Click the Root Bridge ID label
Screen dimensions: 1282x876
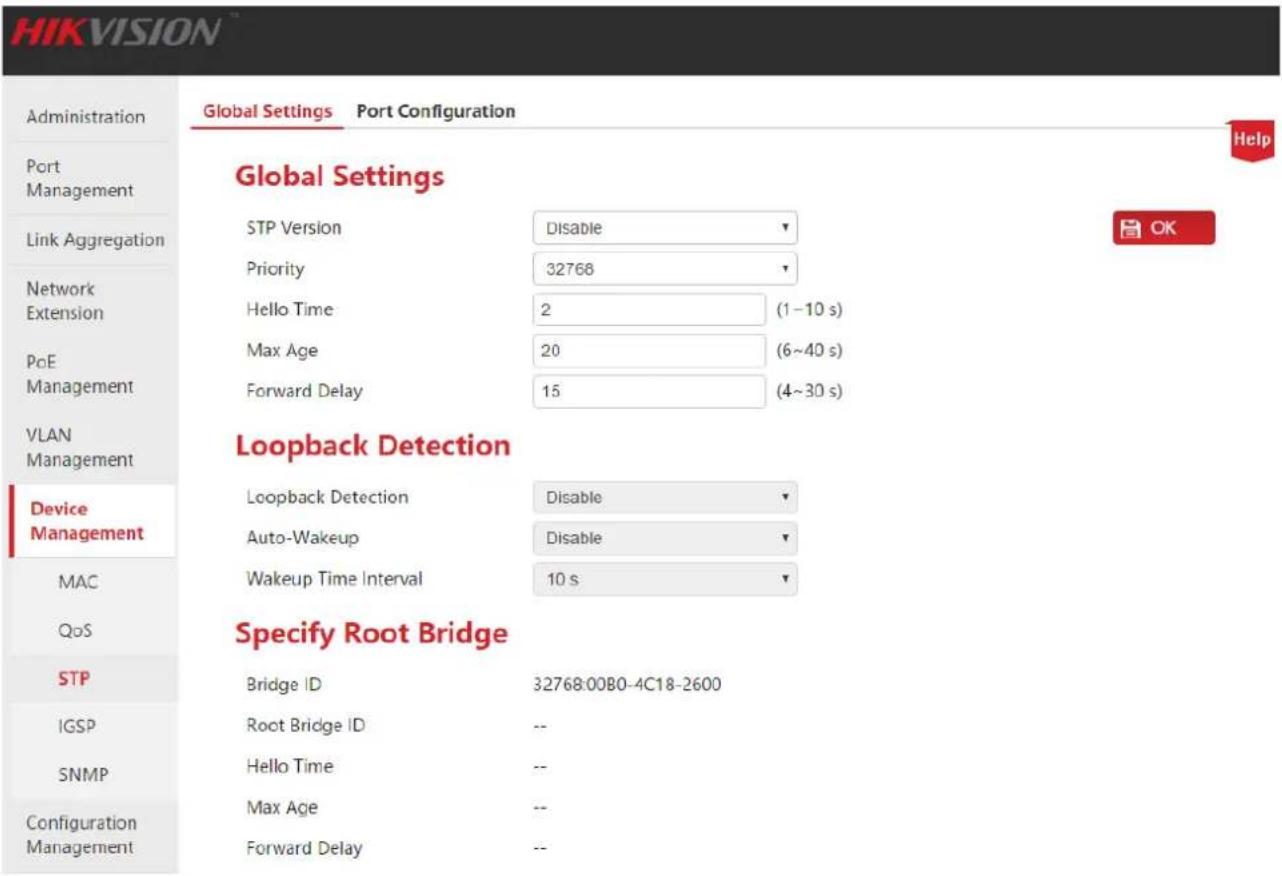(x=305, y=726)
